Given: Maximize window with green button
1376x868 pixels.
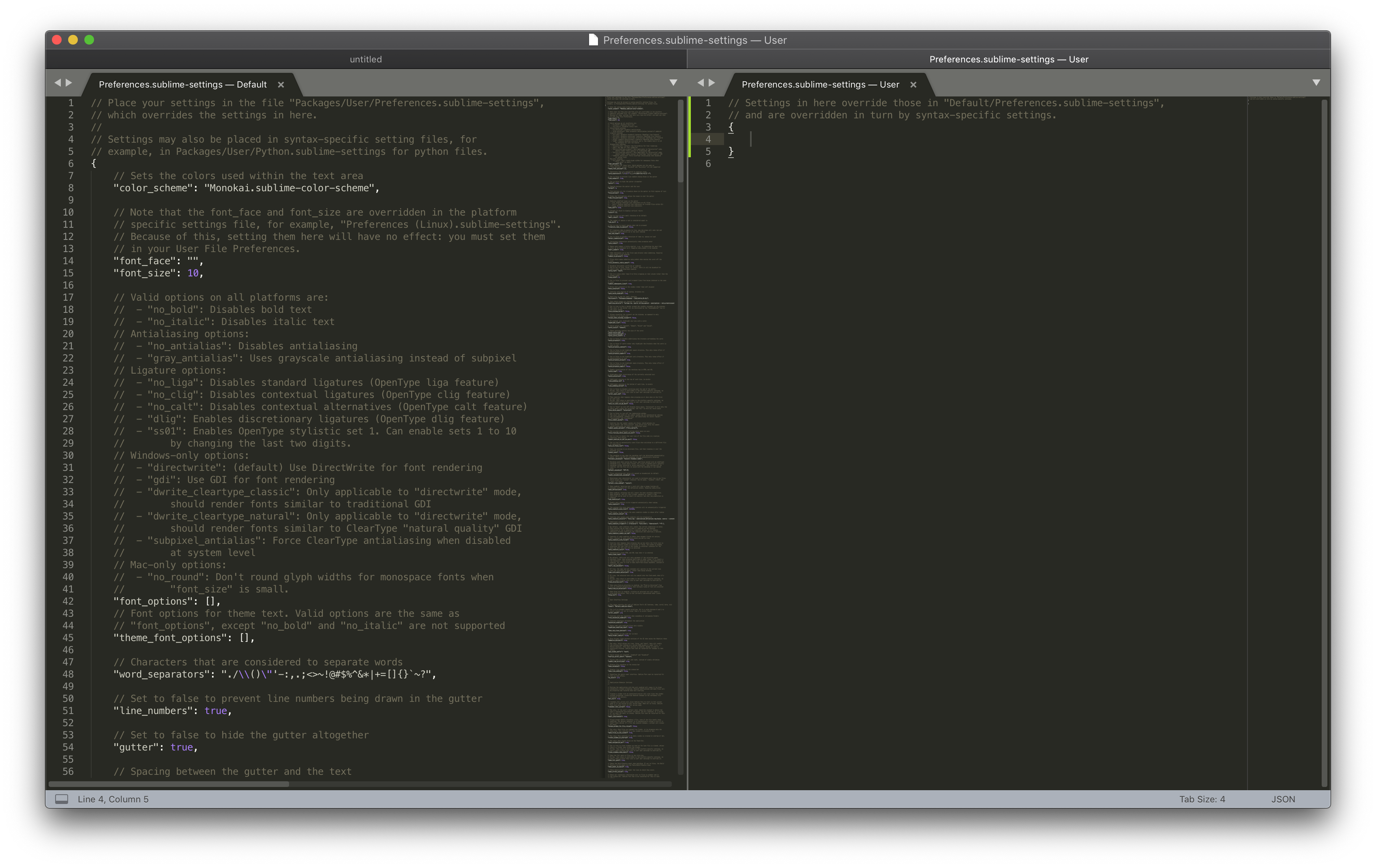Looking at the screenshot, I should (x=89, y=39).
